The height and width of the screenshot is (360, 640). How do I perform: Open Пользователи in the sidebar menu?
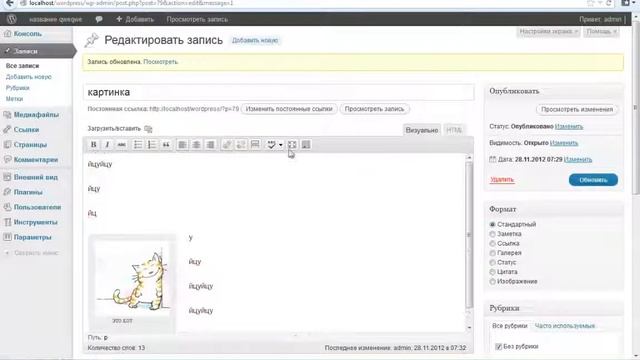click(x=37, y=207)
